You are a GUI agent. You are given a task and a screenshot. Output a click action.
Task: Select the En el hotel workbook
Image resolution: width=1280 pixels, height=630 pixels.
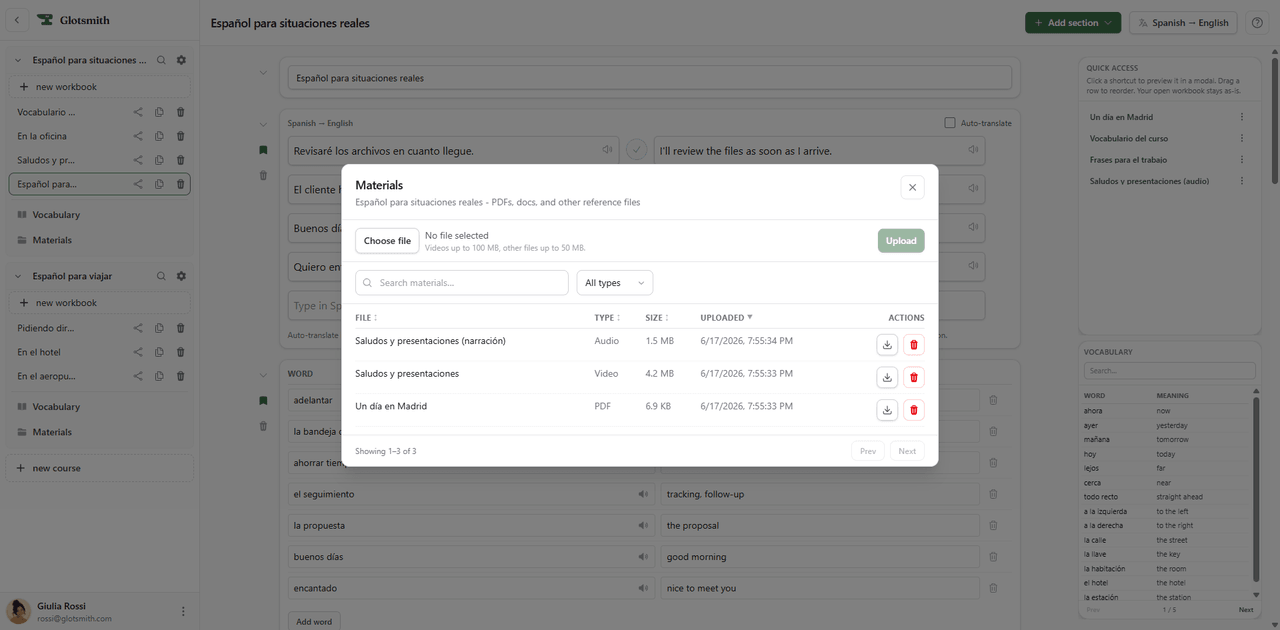pyautogui.click(x=39, y=352)
